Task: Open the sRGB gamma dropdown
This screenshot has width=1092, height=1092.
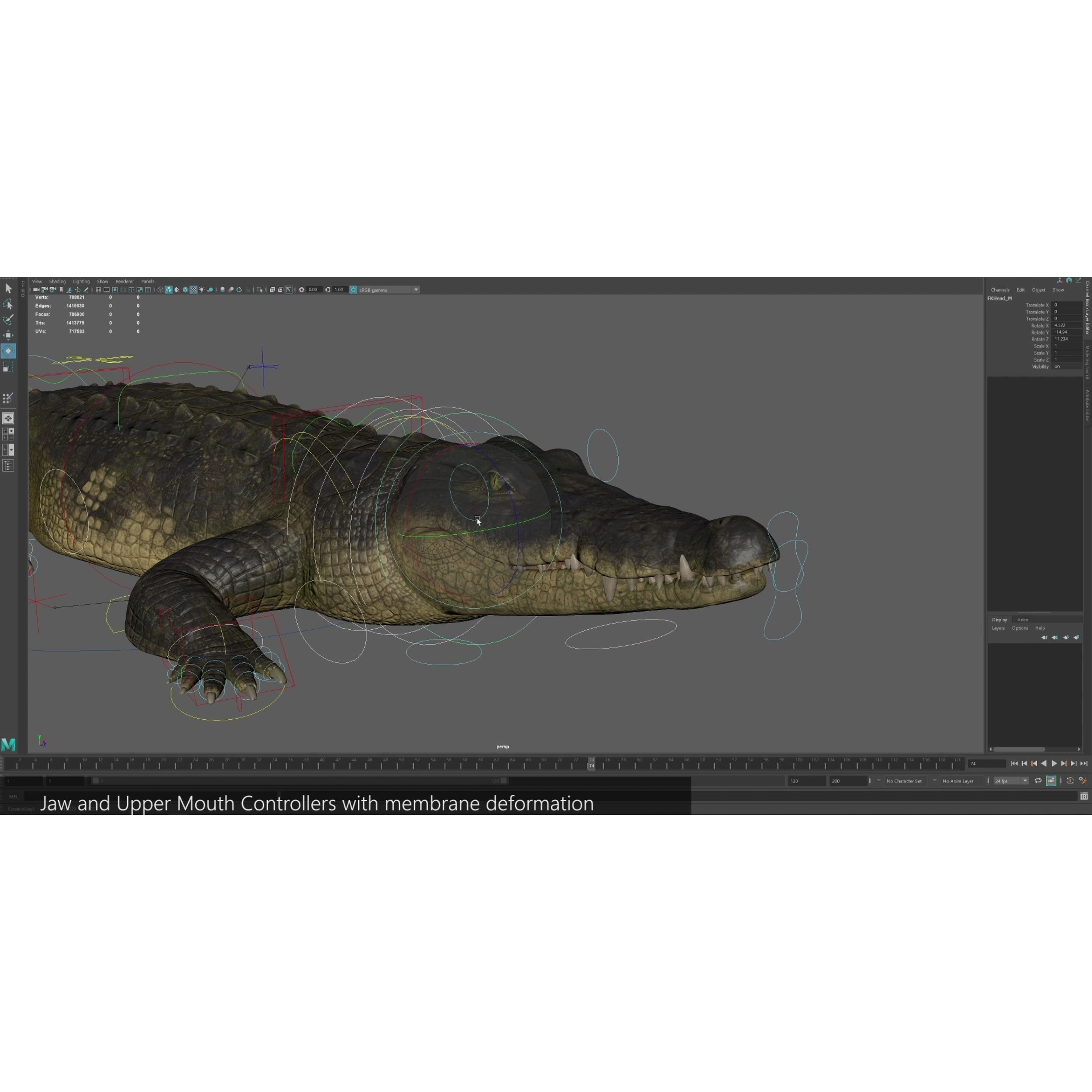Action: [x=416, y=290]
